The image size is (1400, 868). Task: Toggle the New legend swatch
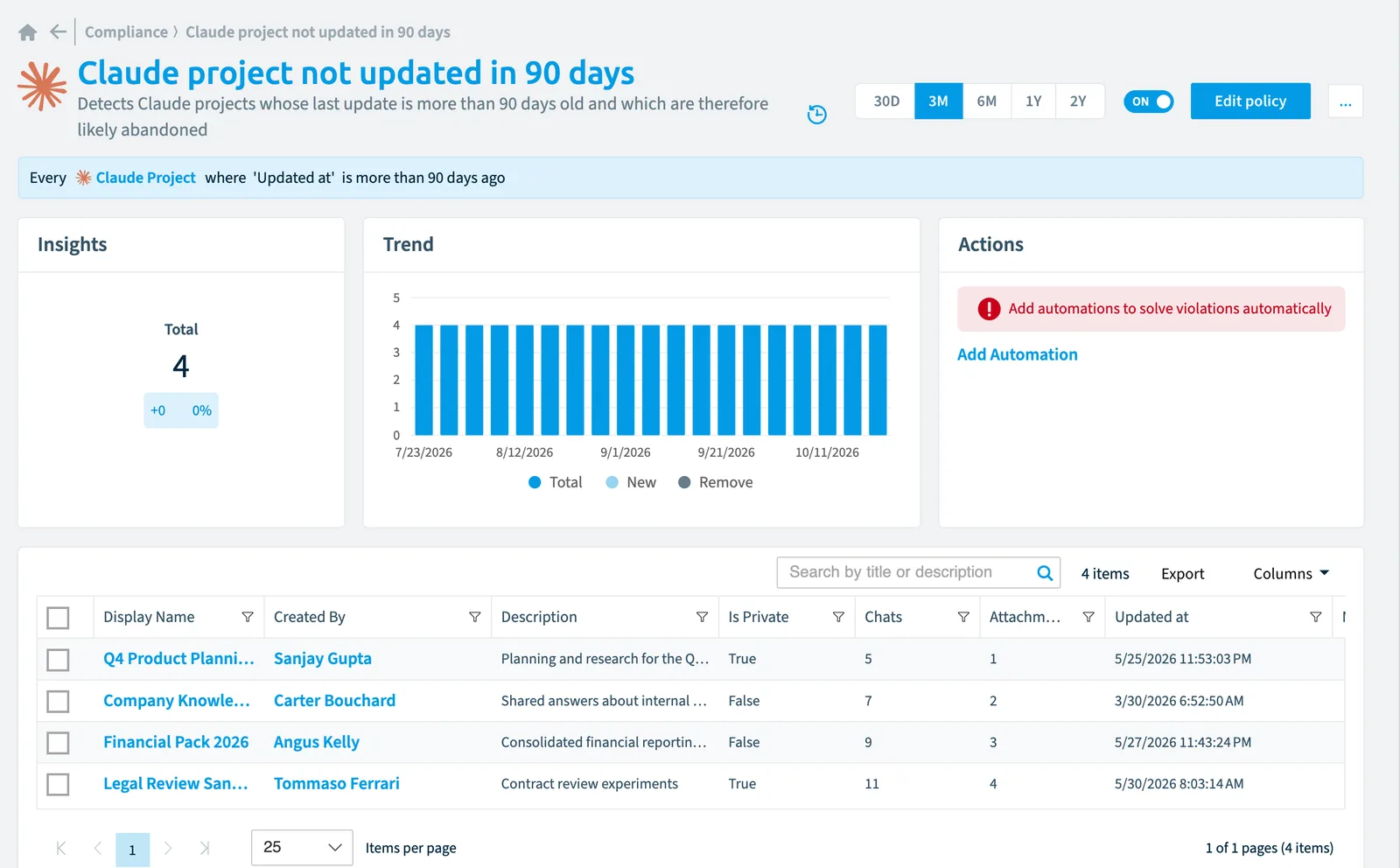(x=612, y=482)
